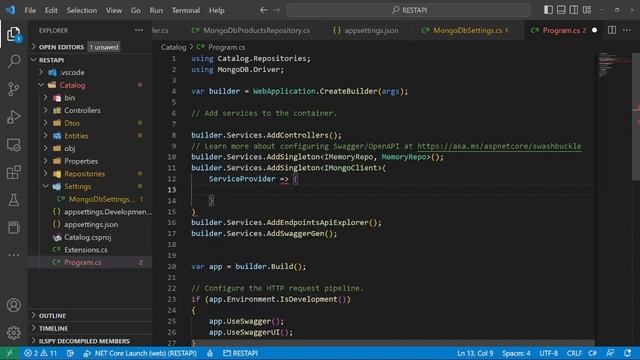Open the Run and Debug view

pyautogui.click(x=14, y=117)
